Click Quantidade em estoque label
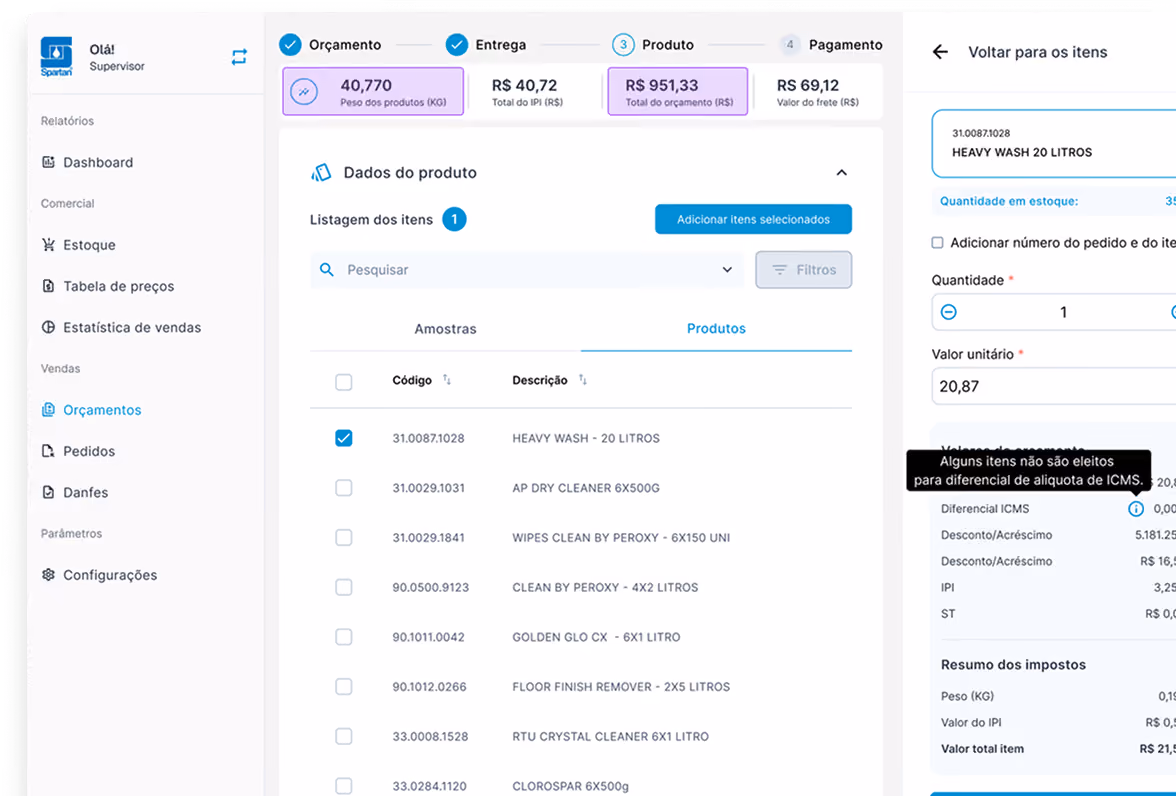Screen dimensions: 1176x796 [1009, 201]
